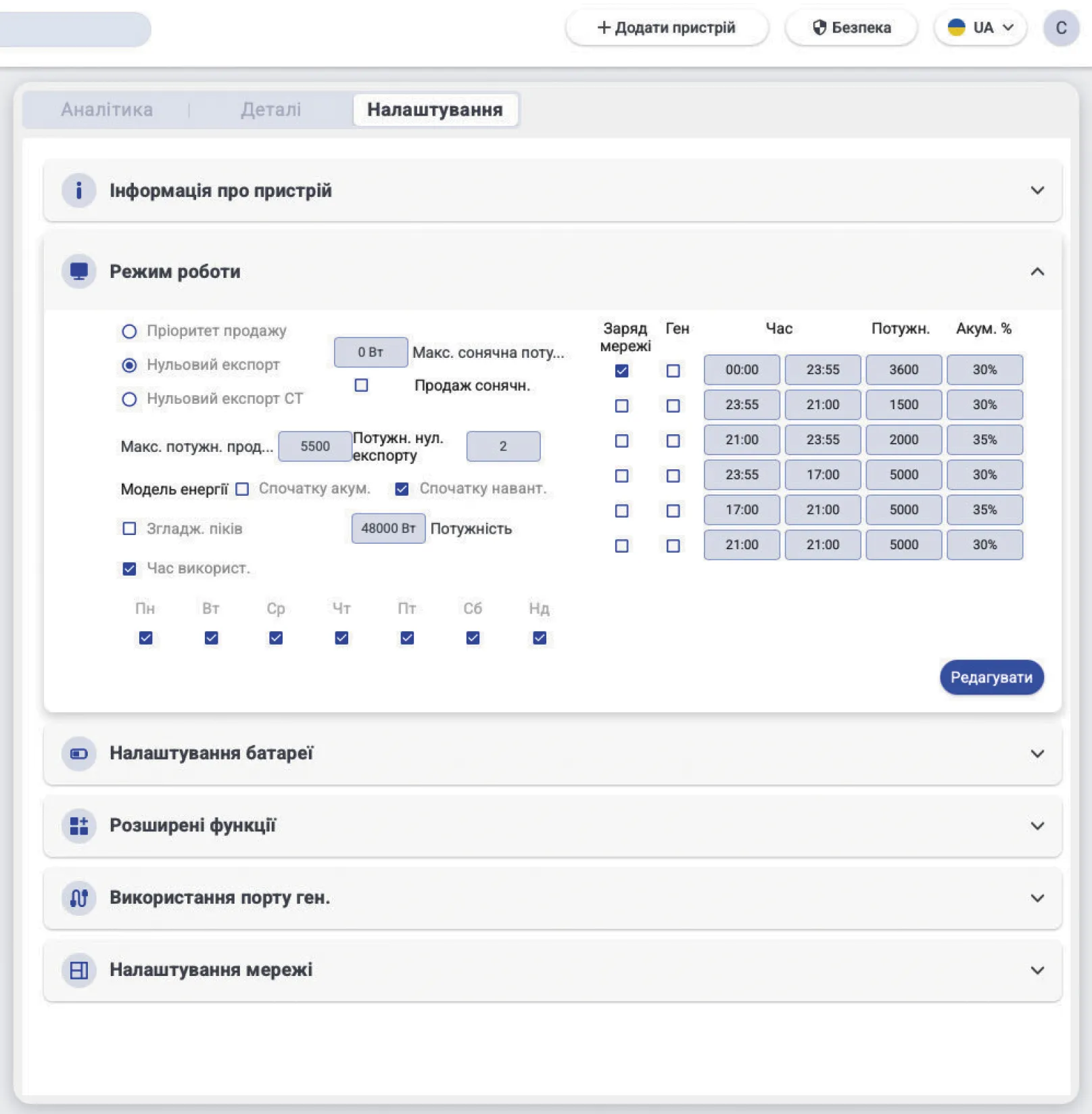
Task: Click the 35% battery field in the 2000 row
Action: click(x=984, y=440)
